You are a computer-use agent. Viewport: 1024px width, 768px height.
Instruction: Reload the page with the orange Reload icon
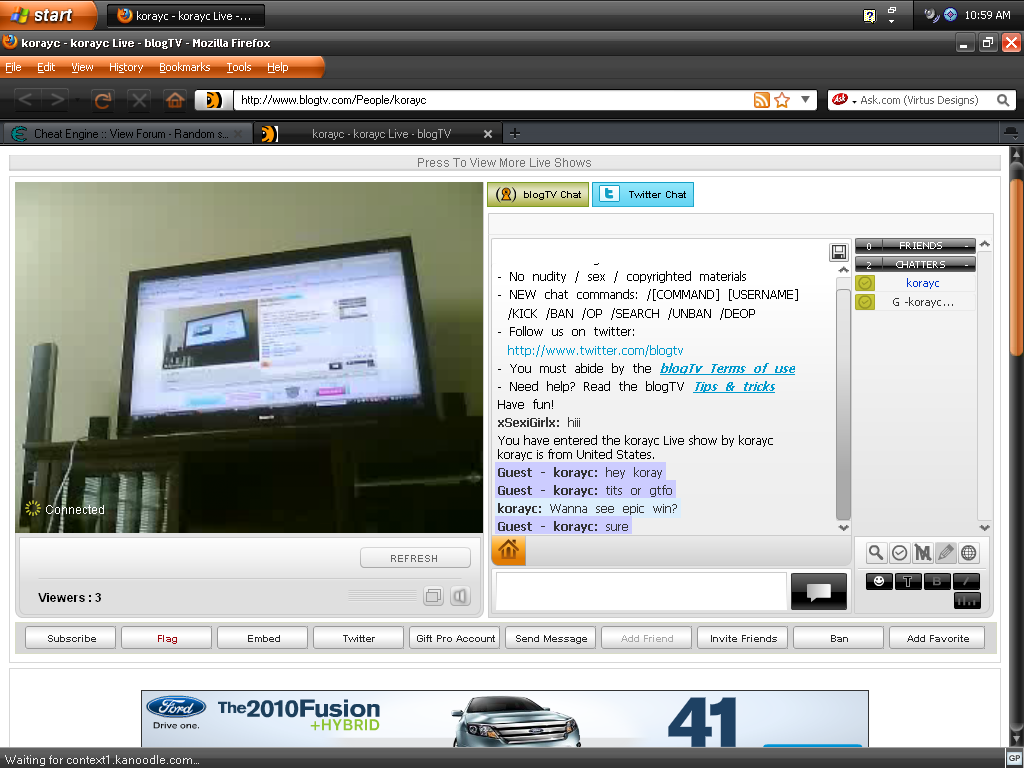pyautogui.click(x=102, y=101)
